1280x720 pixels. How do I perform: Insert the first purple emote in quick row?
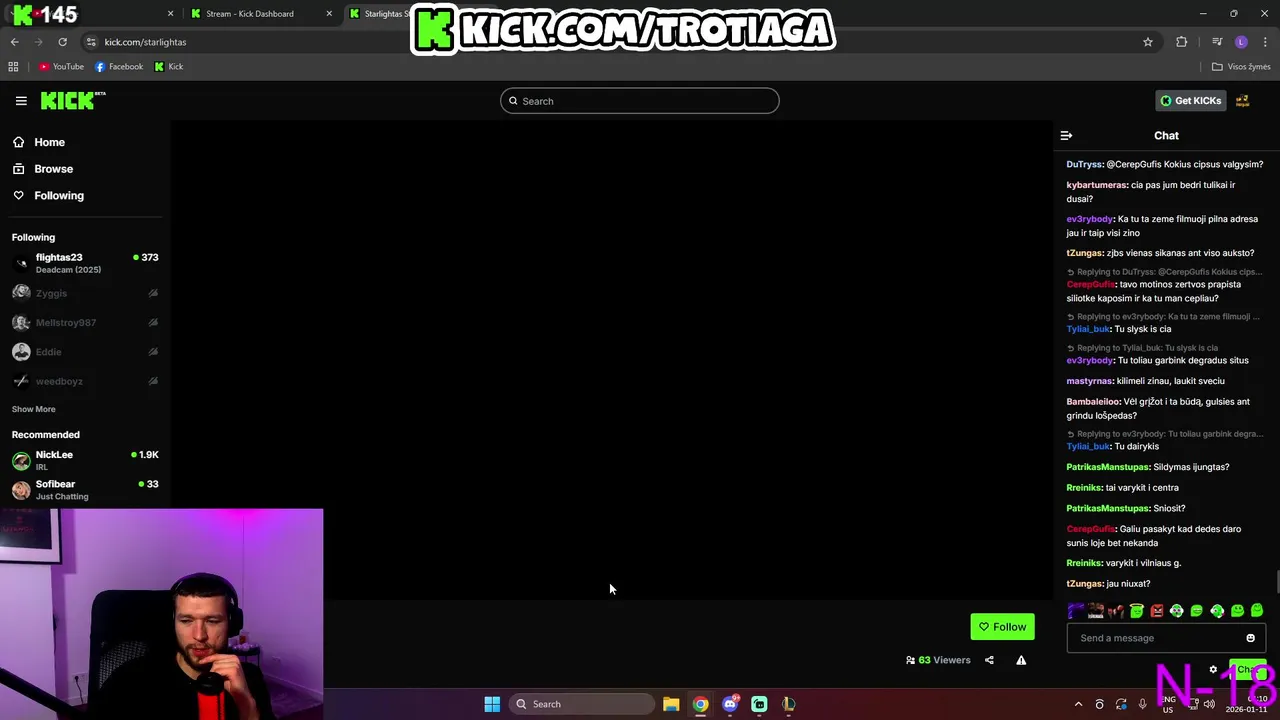(x=1076, y=611)
